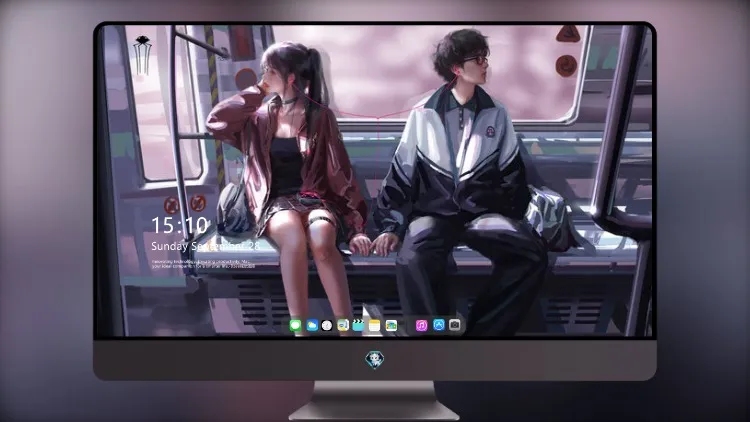Open the Clock app in the dock

point(327,325)
